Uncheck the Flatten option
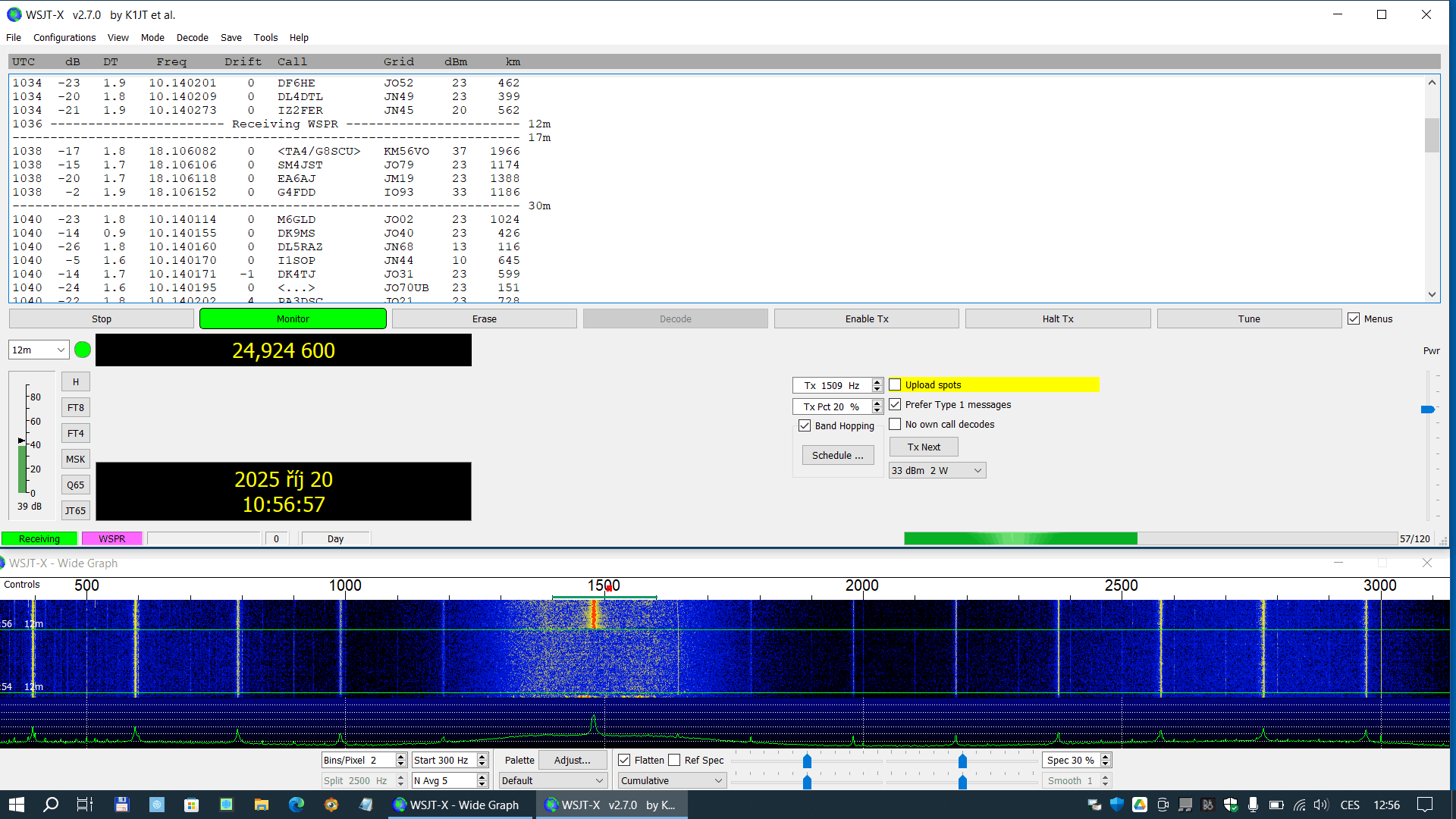Viewport: 1456px width, 819px height. point(624,760)
